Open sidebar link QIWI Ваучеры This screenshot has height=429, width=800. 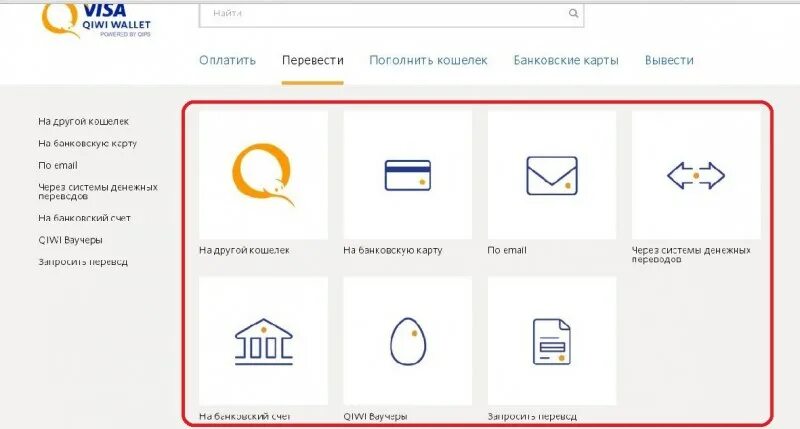click(70, 240)
